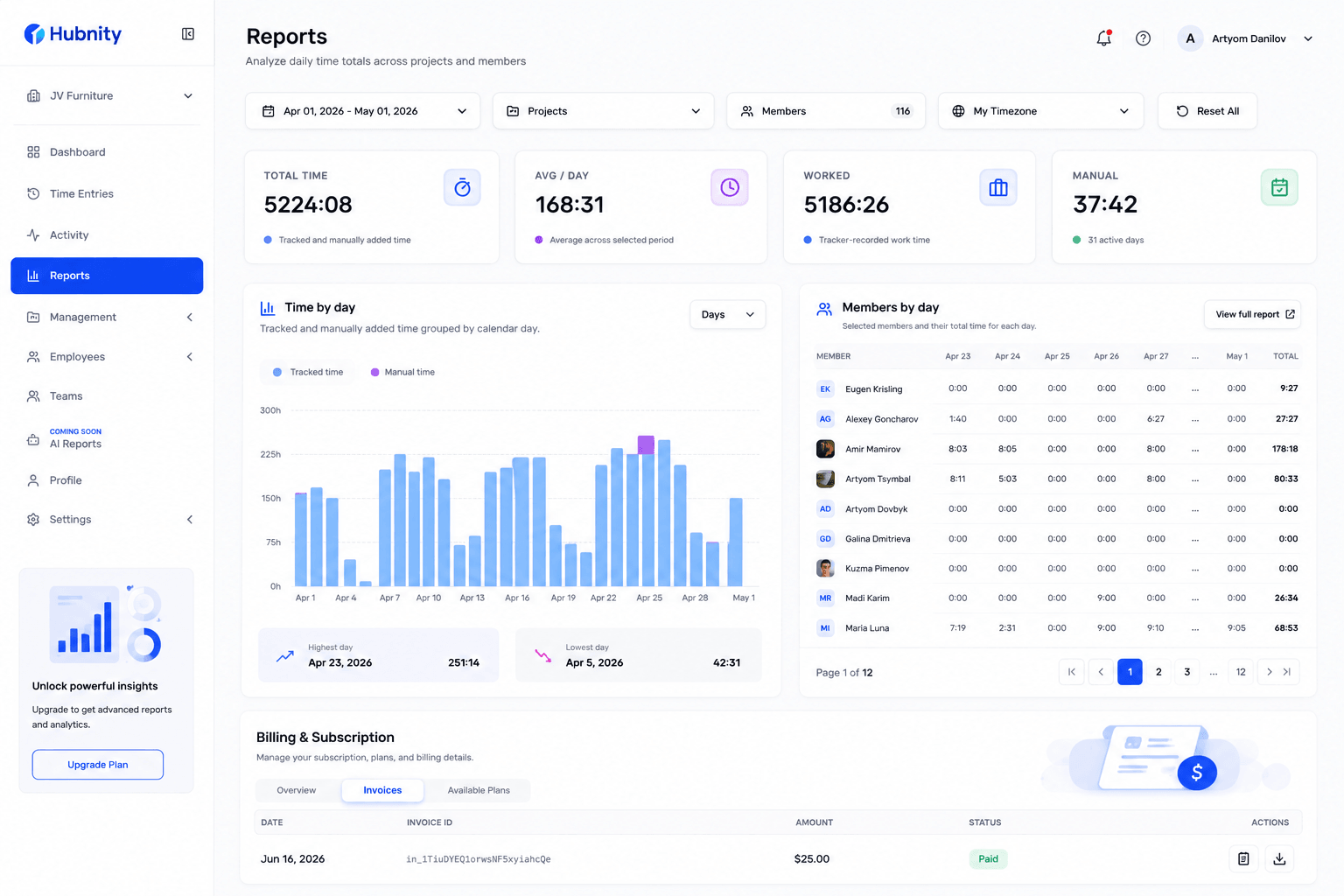The image size is (1344, 896).
Task: Go to page 2 of members
Action: (1158, 672)
